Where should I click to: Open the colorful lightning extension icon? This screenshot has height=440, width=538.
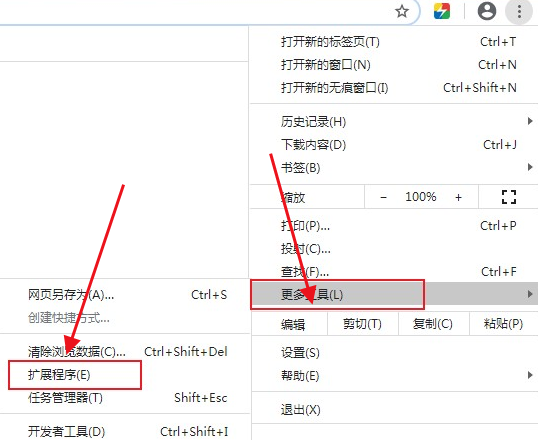442,11
